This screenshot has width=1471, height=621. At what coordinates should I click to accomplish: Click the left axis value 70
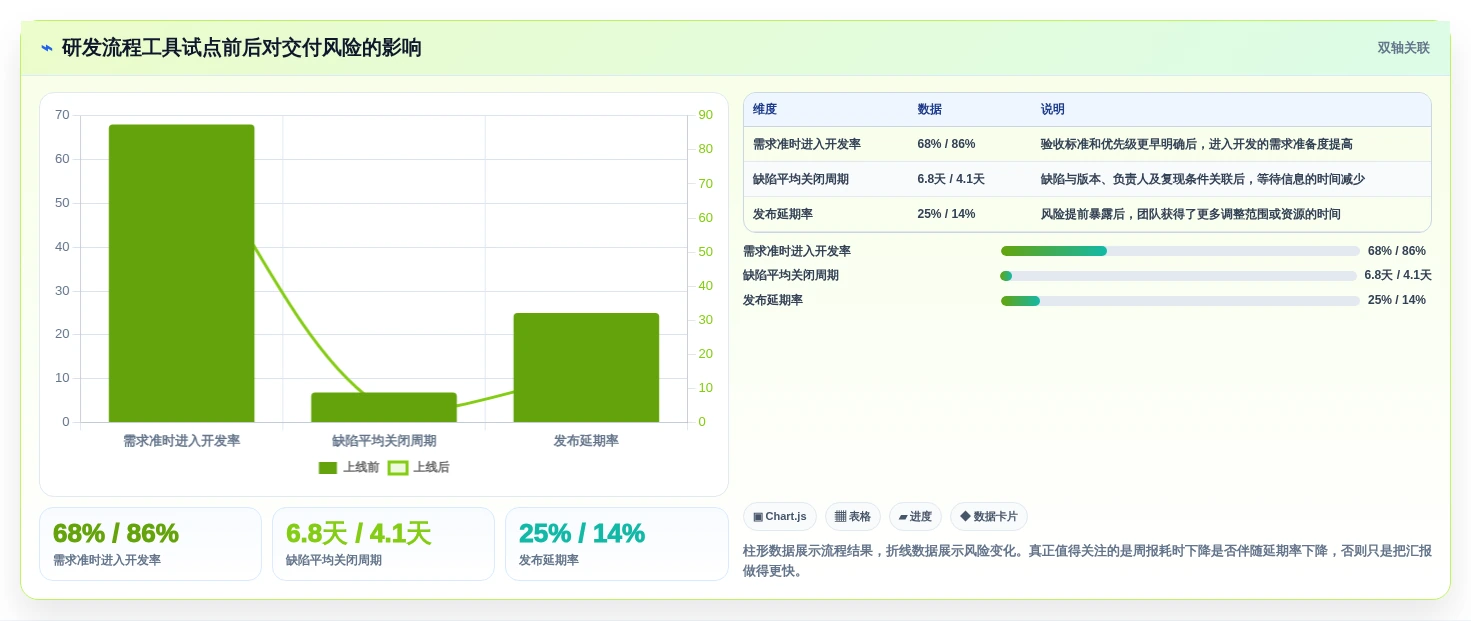tap(62, 115)
